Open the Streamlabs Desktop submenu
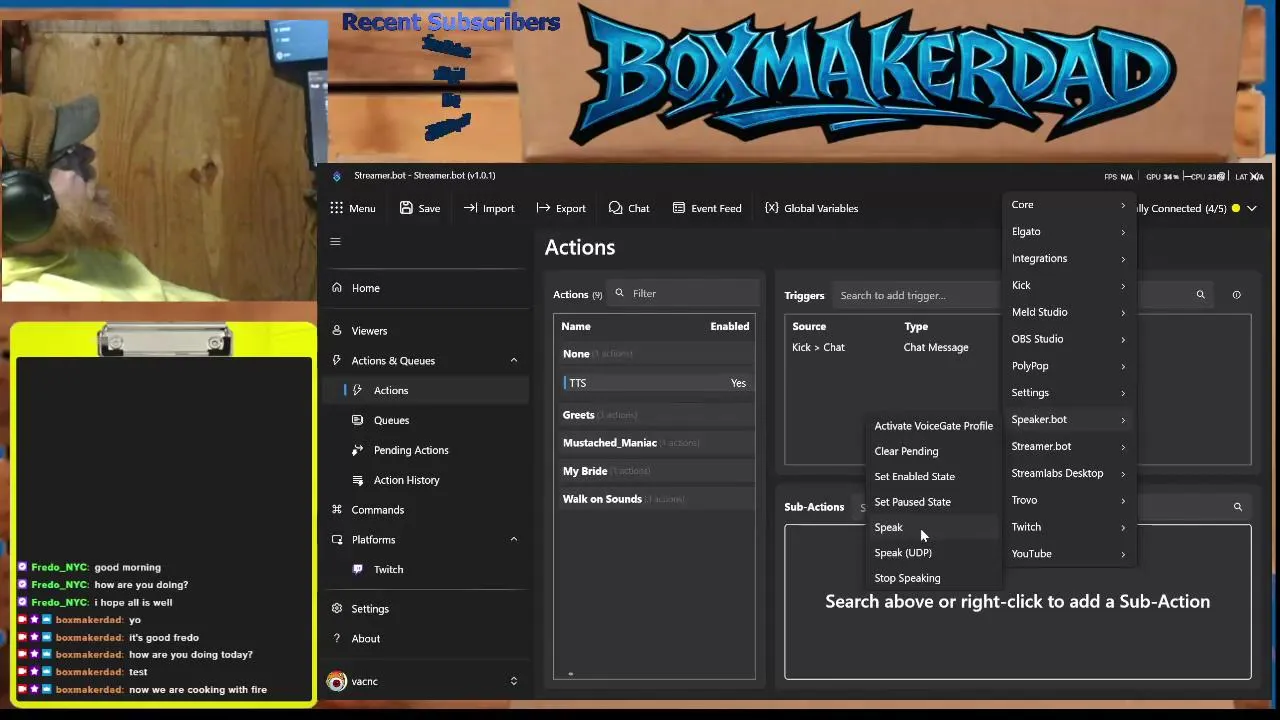 pyautogui.click(x=1069, y=473)
